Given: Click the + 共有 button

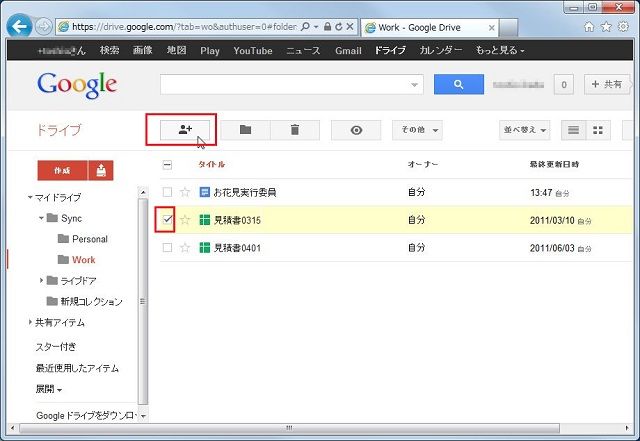Looking at the screenshot, I should pos(607,84).
